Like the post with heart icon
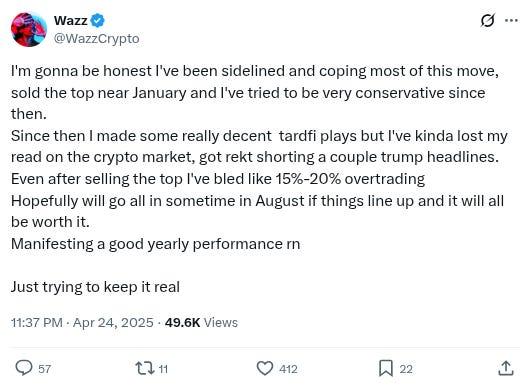Viewport: 530px width, 388px height. point(265,368)
